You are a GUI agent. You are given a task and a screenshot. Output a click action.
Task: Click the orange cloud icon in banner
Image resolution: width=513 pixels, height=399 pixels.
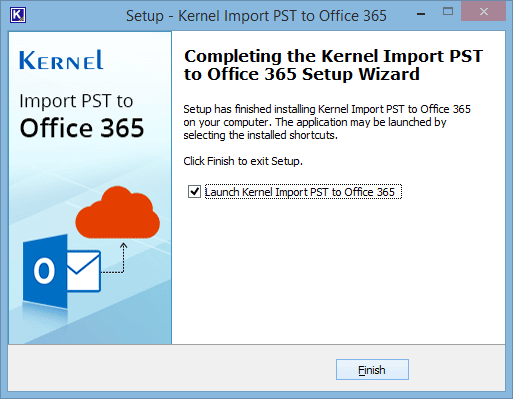point(118,212)
